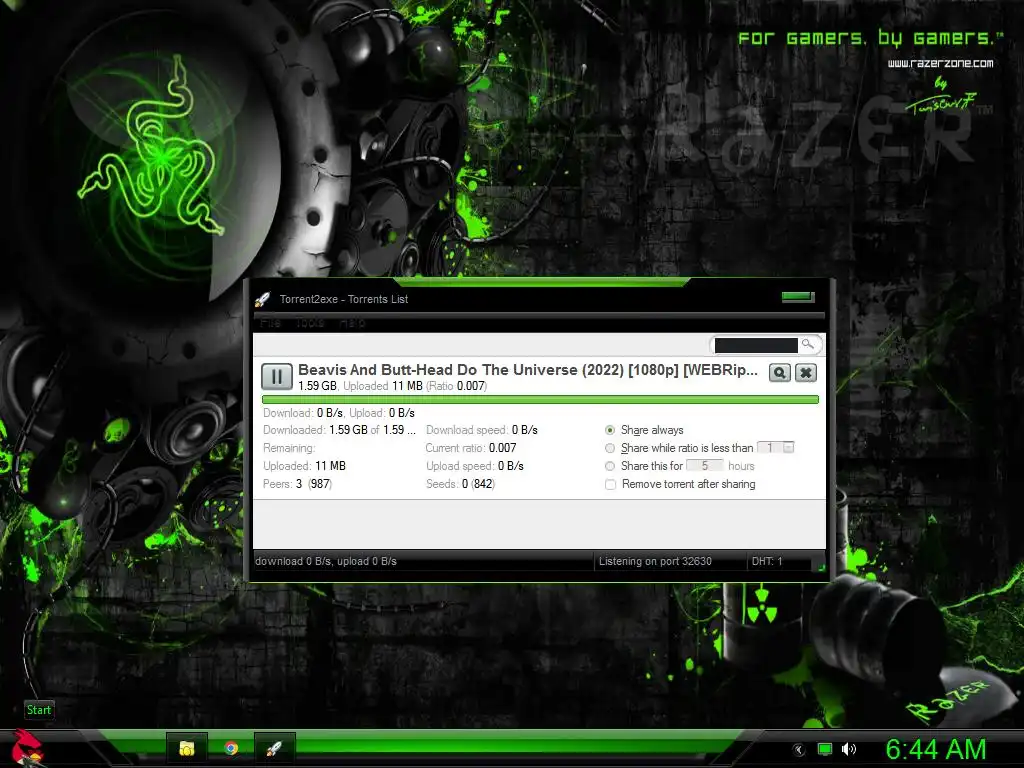Click the Seeds: 0 (842) value
The height and width of the screenshot is (768, 1024).
coord(477,484)
